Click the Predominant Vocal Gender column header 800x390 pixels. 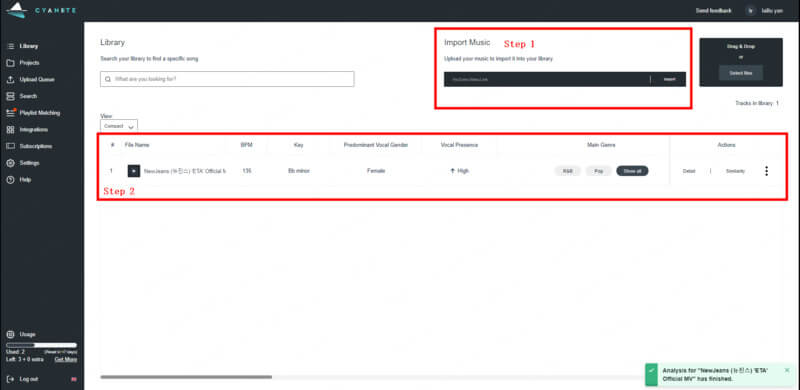[376, 145]
